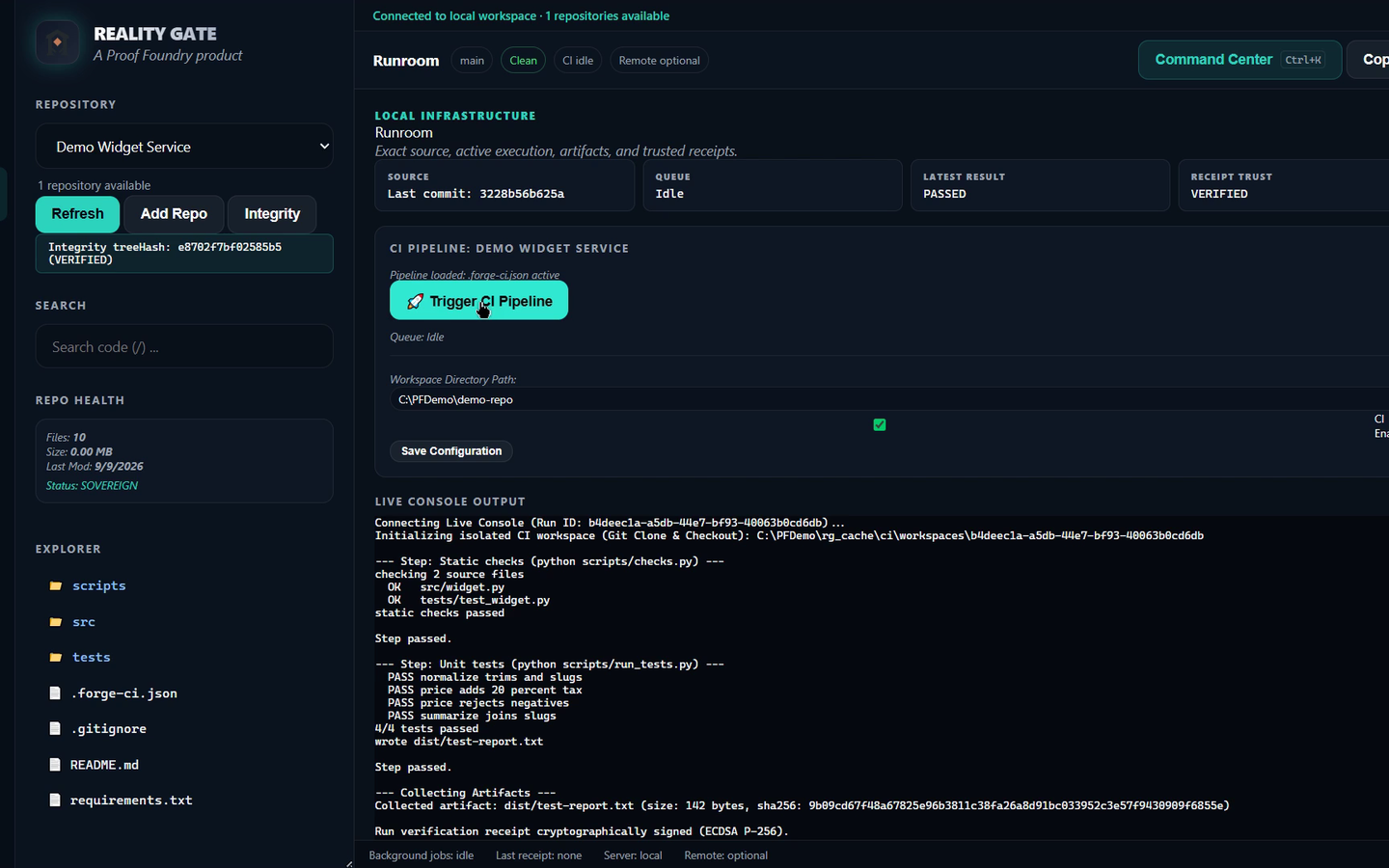Screen dimensions: 1389x868
Task: Click the Integrity button
Action: (x=272, y=214)
